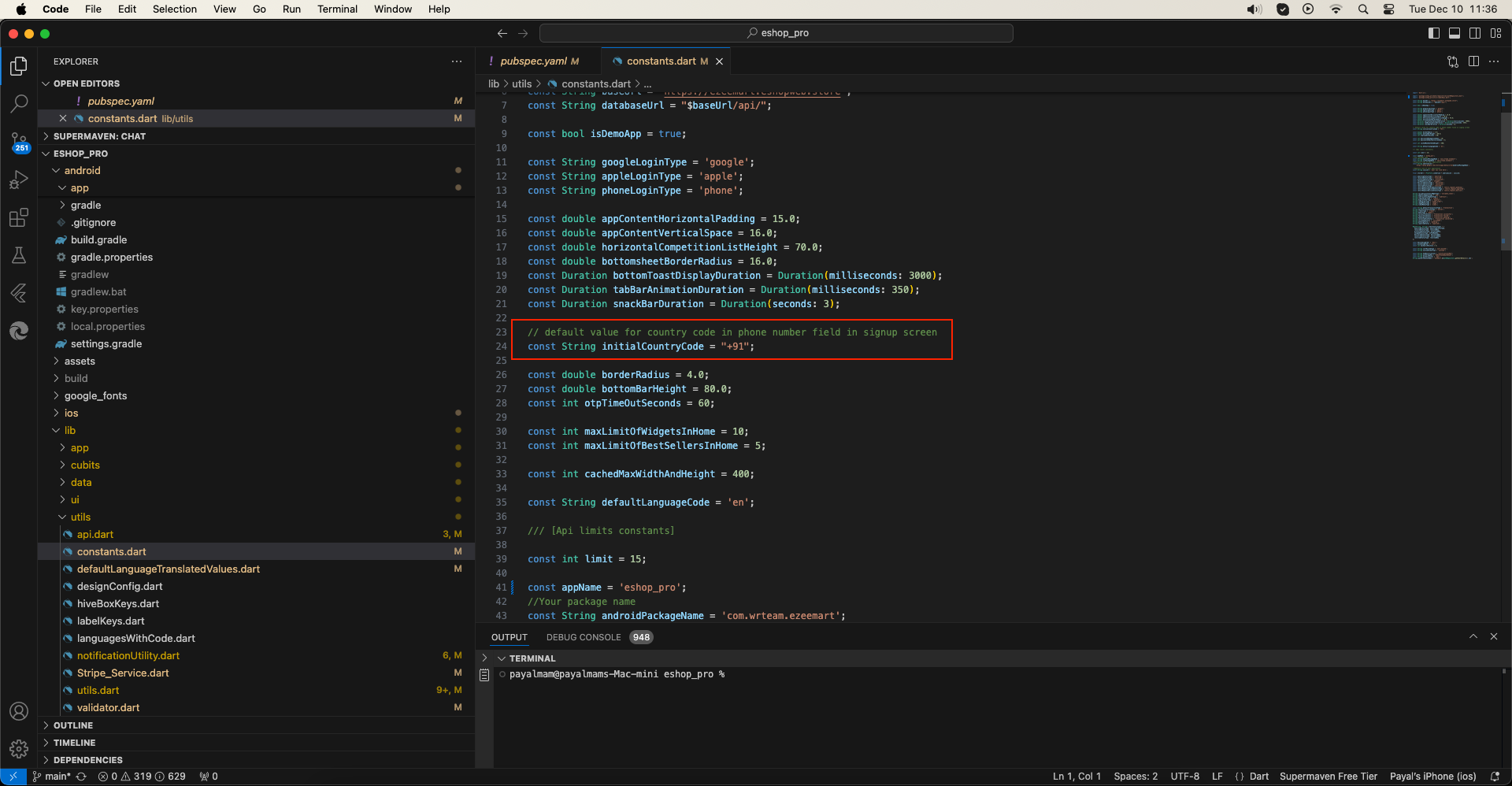Close constants.dart in Open Editors list

[63, 118]
